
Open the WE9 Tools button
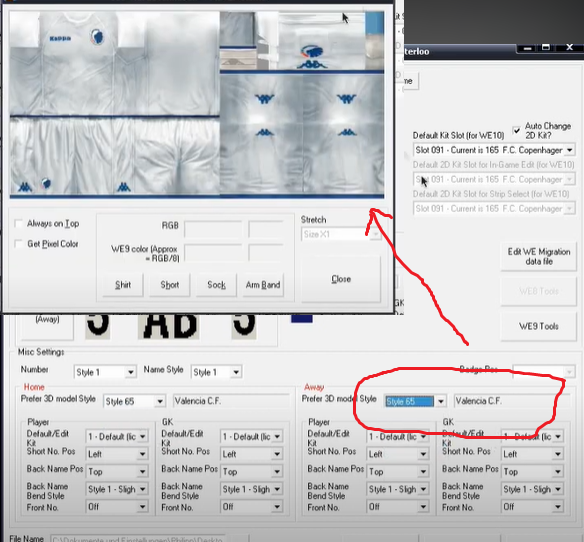(539, 326)
